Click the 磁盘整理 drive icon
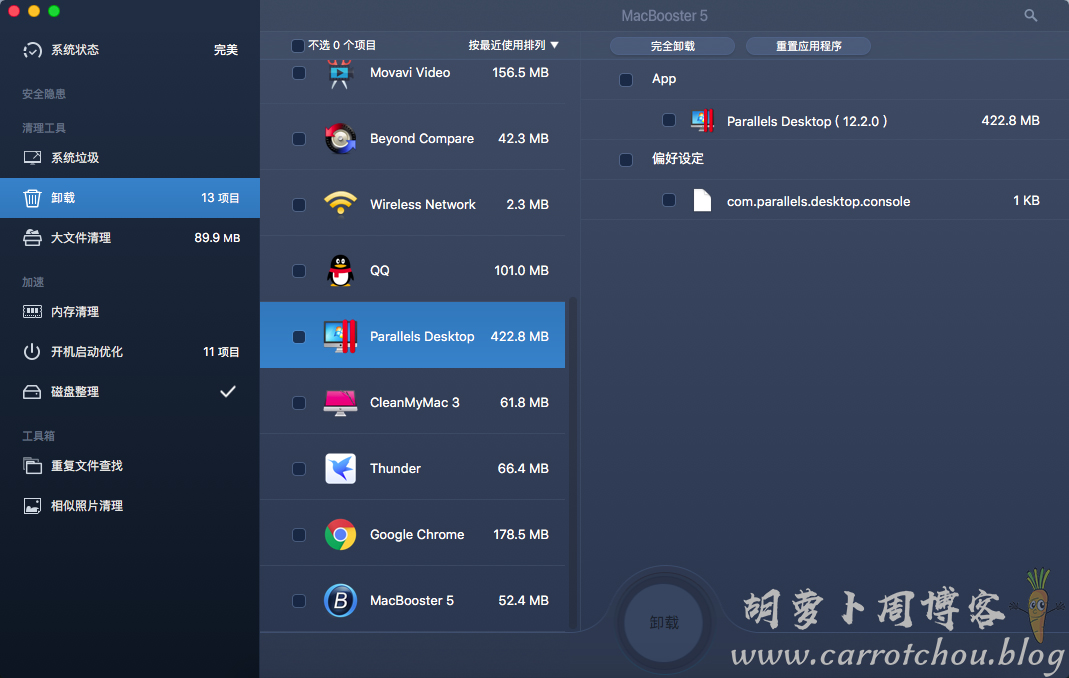The height and width of the screenshot is (678, 1069). click(x=32, y=392)
